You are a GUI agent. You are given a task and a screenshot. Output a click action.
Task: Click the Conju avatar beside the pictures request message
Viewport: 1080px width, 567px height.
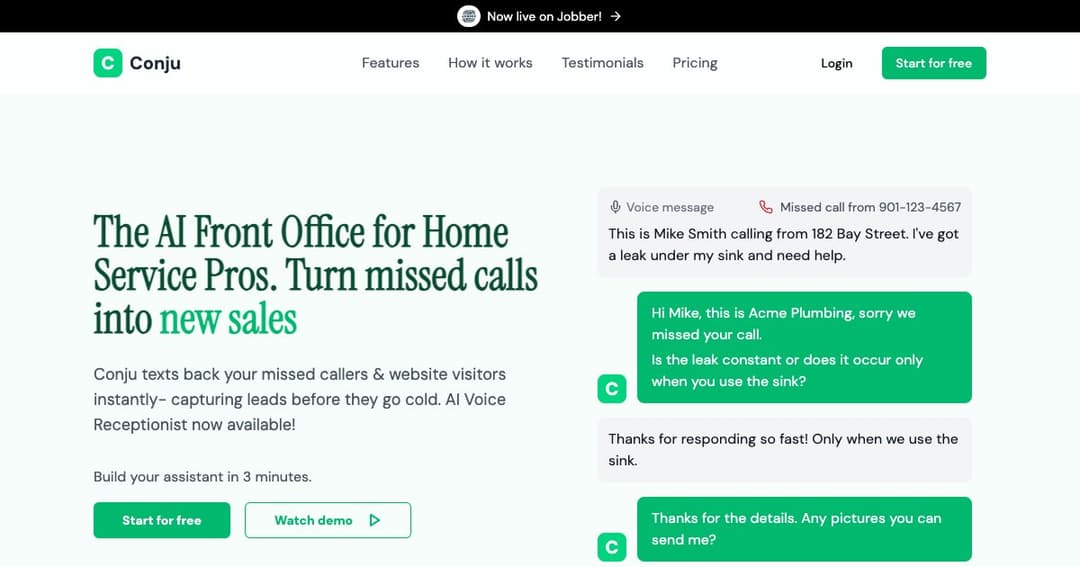[x=612, y=547]
